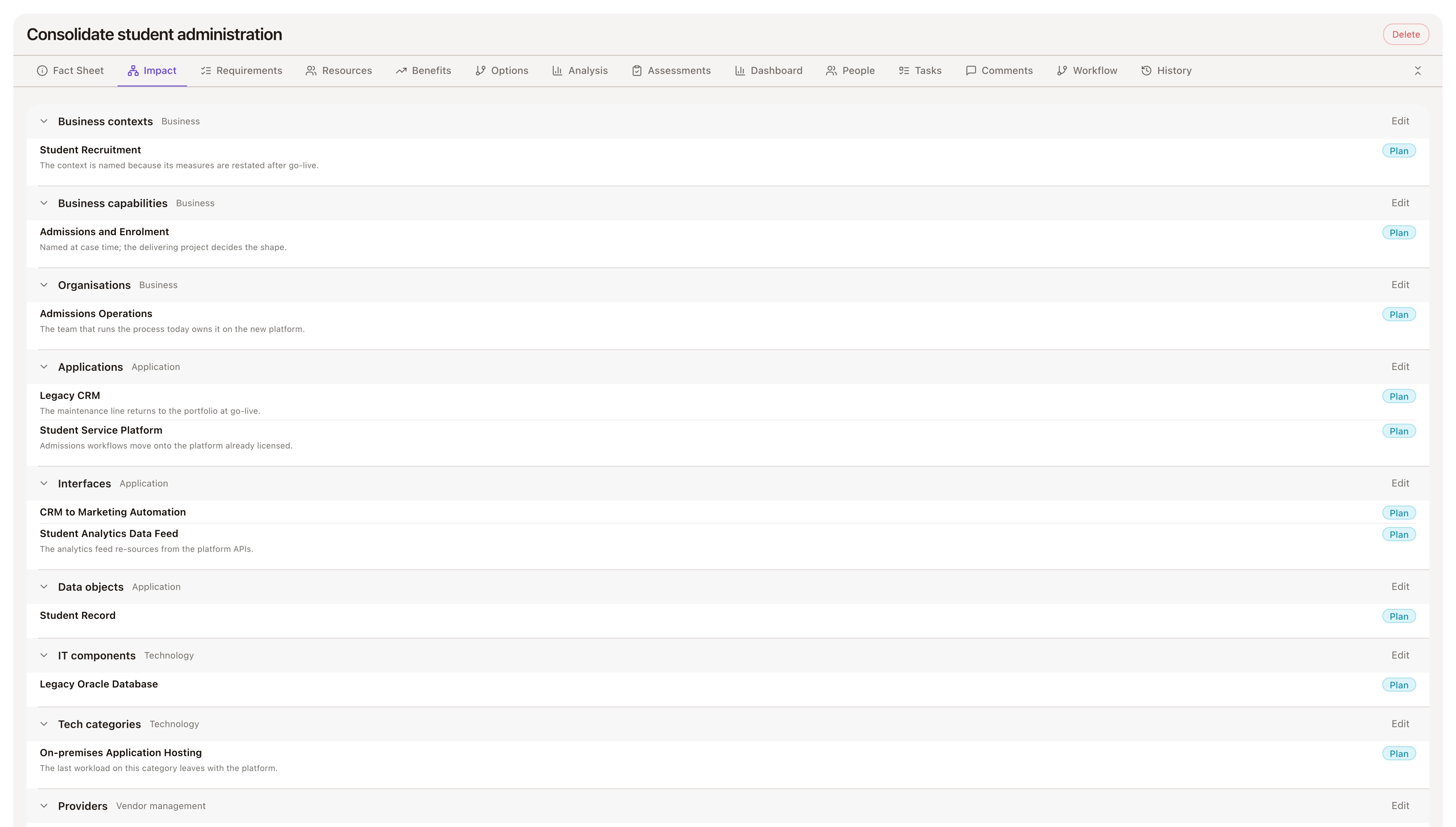Collapse the Providers section chevron
This screenshot has width=1456, height=827.
[x=44, y=806]
